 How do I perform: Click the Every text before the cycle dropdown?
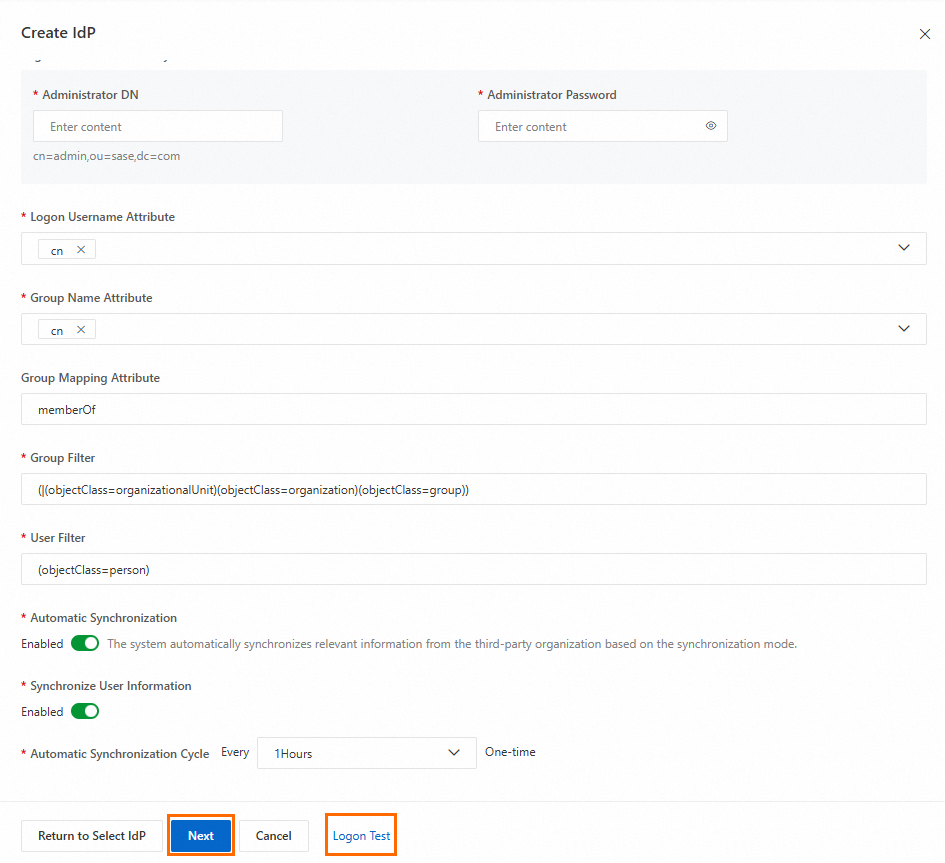tap(235, 752)
